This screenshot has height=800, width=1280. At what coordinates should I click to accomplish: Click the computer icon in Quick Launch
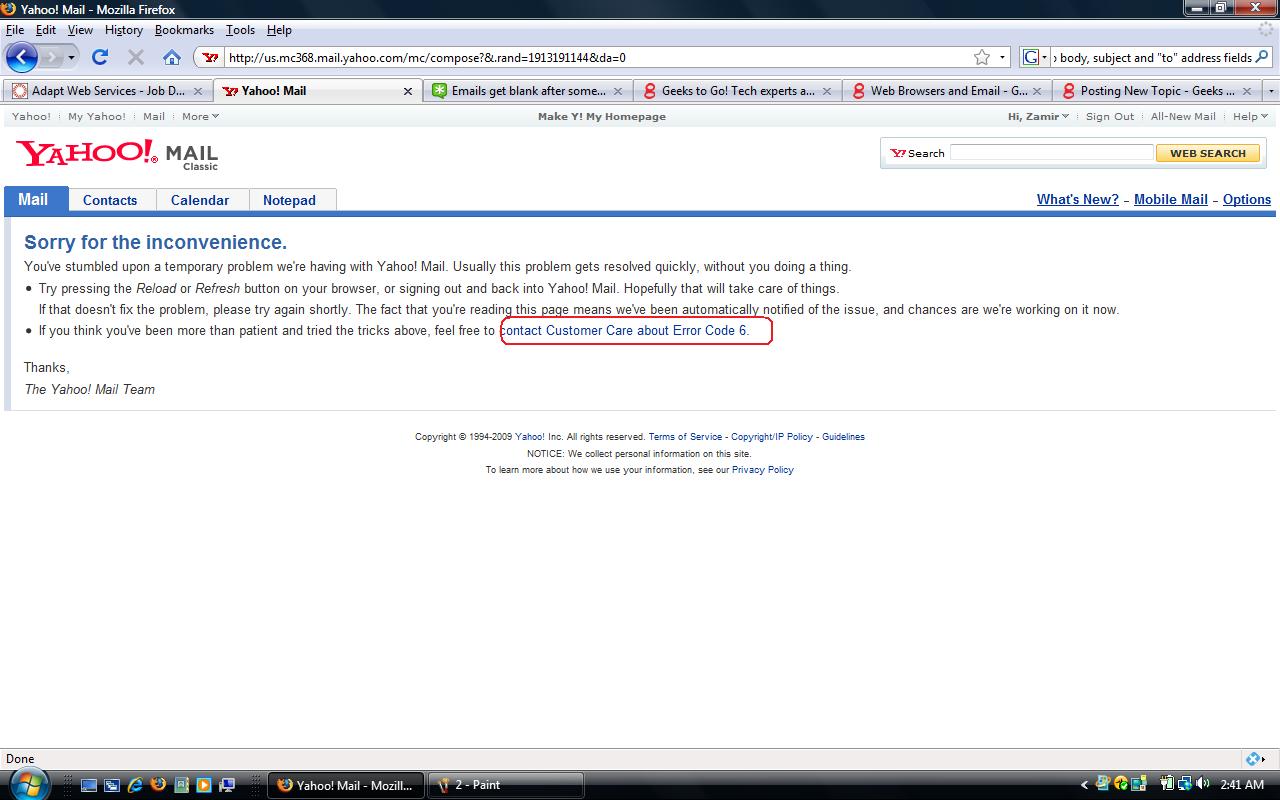(x=227, y=785)
